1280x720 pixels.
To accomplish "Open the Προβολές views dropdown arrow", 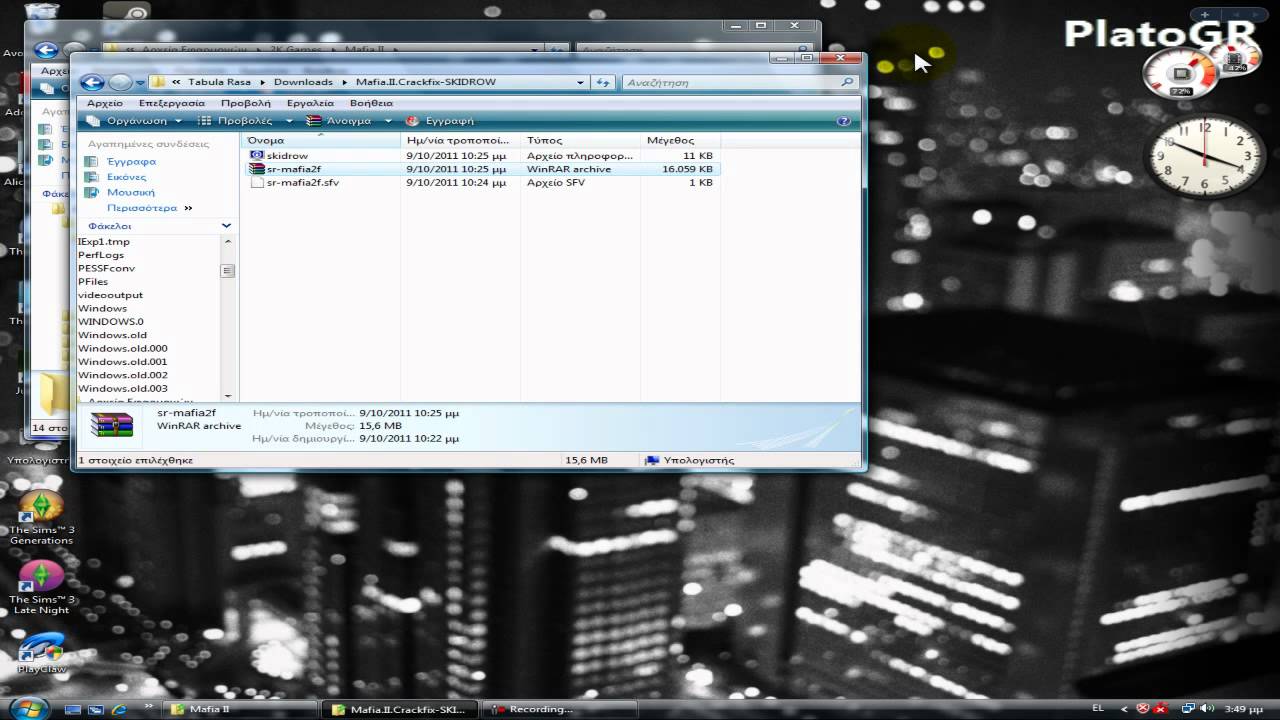I will coord(290,121).
